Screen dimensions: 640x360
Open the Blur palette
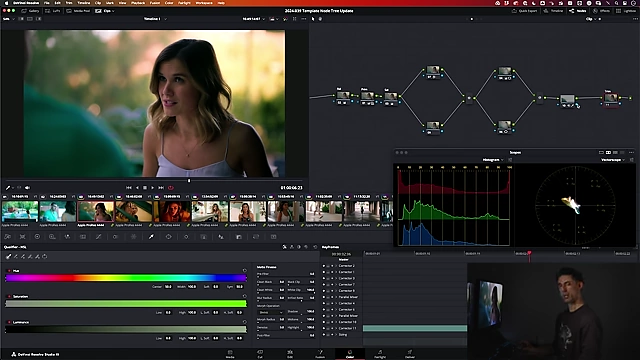(221, 237)
